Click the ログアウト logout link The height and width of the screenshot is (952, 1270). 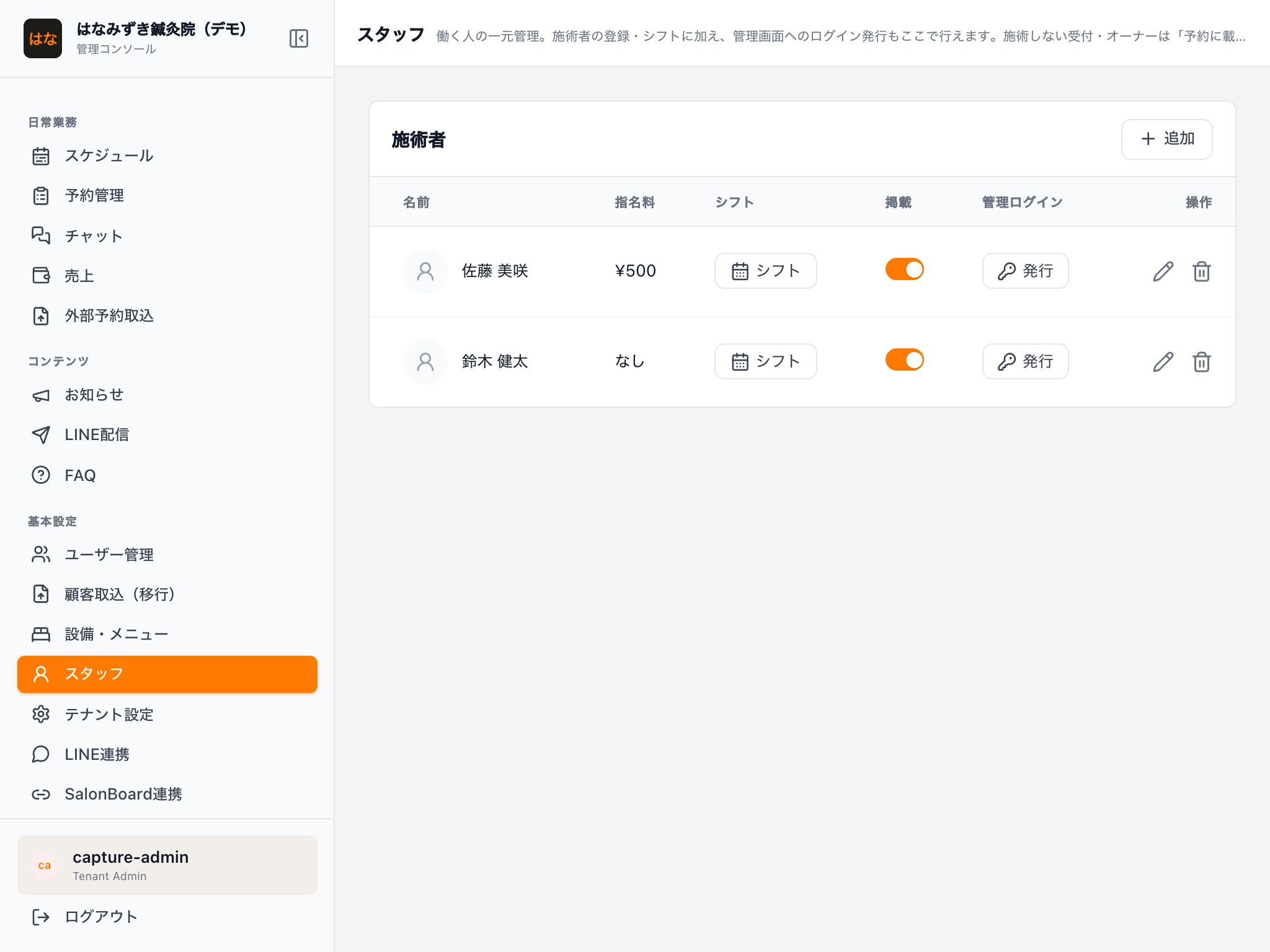tap(167, 917)
